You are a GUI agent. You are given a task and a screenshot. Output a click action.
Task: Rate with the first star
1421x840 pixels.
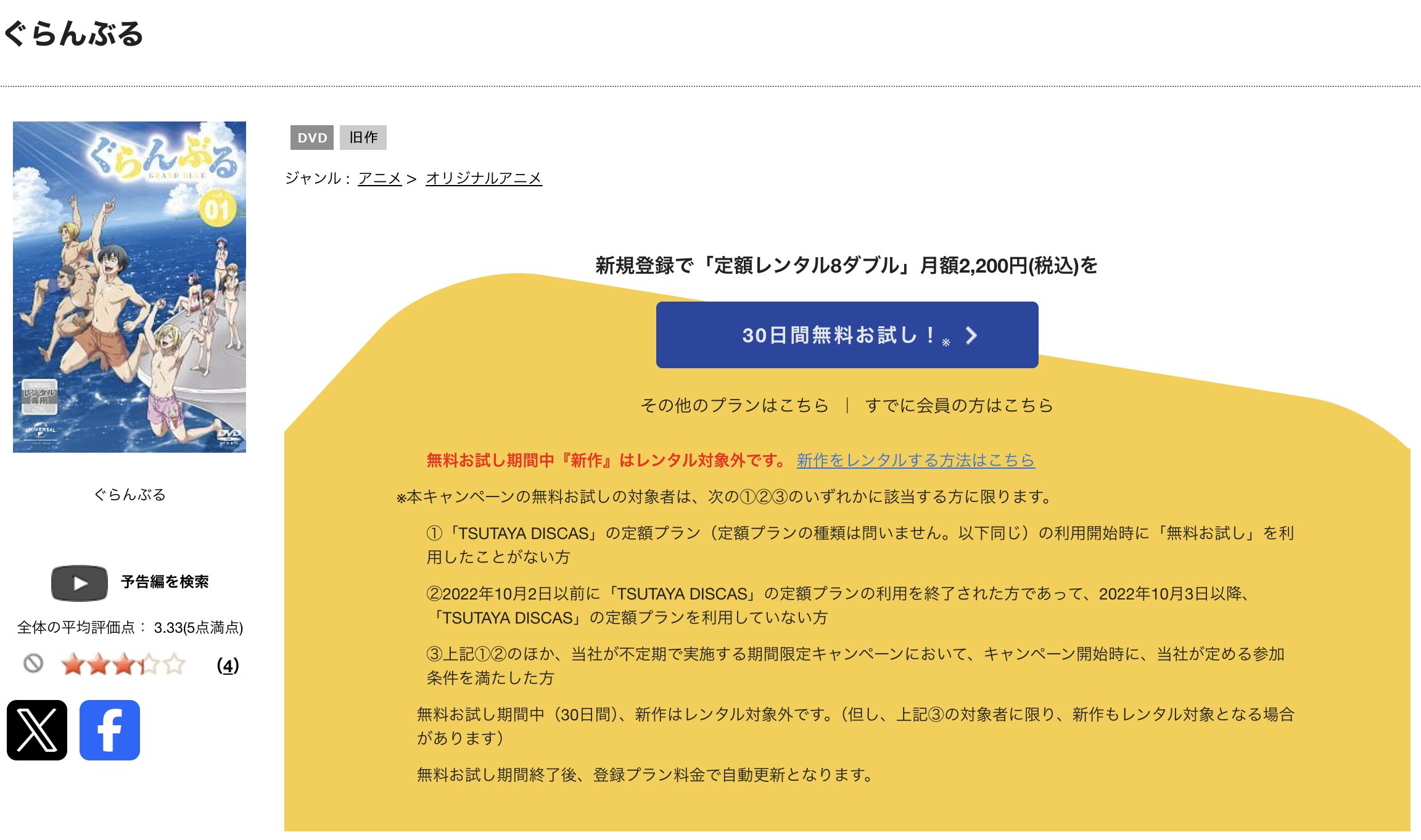tap(73, 665)
